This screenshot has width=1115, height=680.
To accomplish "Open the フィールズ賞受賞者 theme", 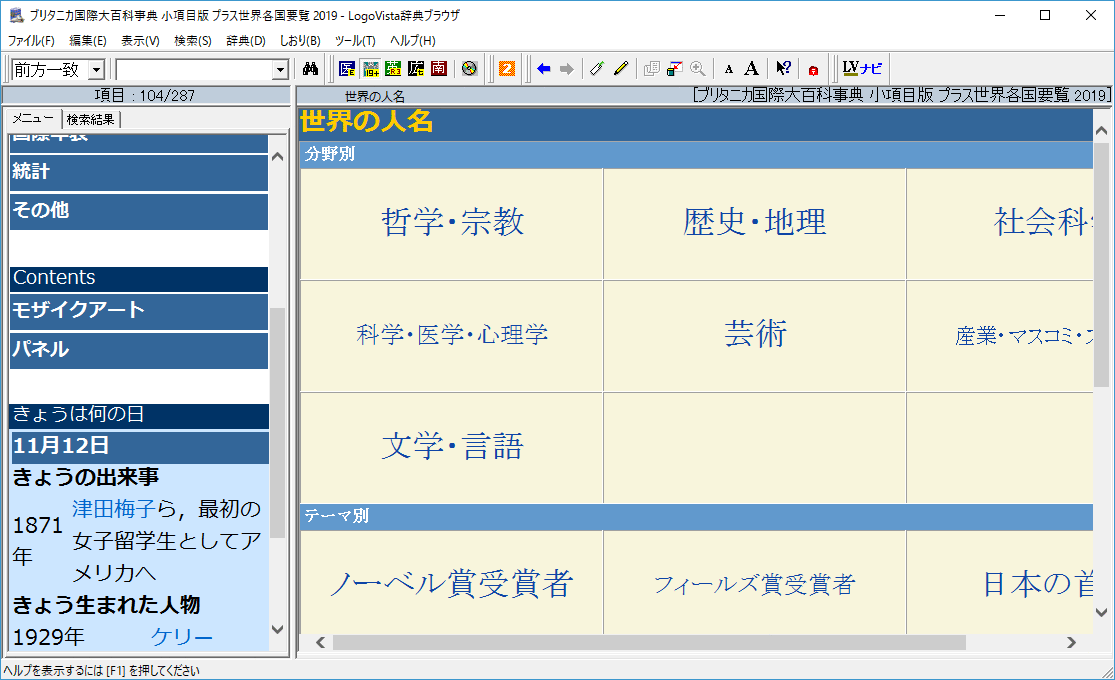I will click(x=754, y=585).
